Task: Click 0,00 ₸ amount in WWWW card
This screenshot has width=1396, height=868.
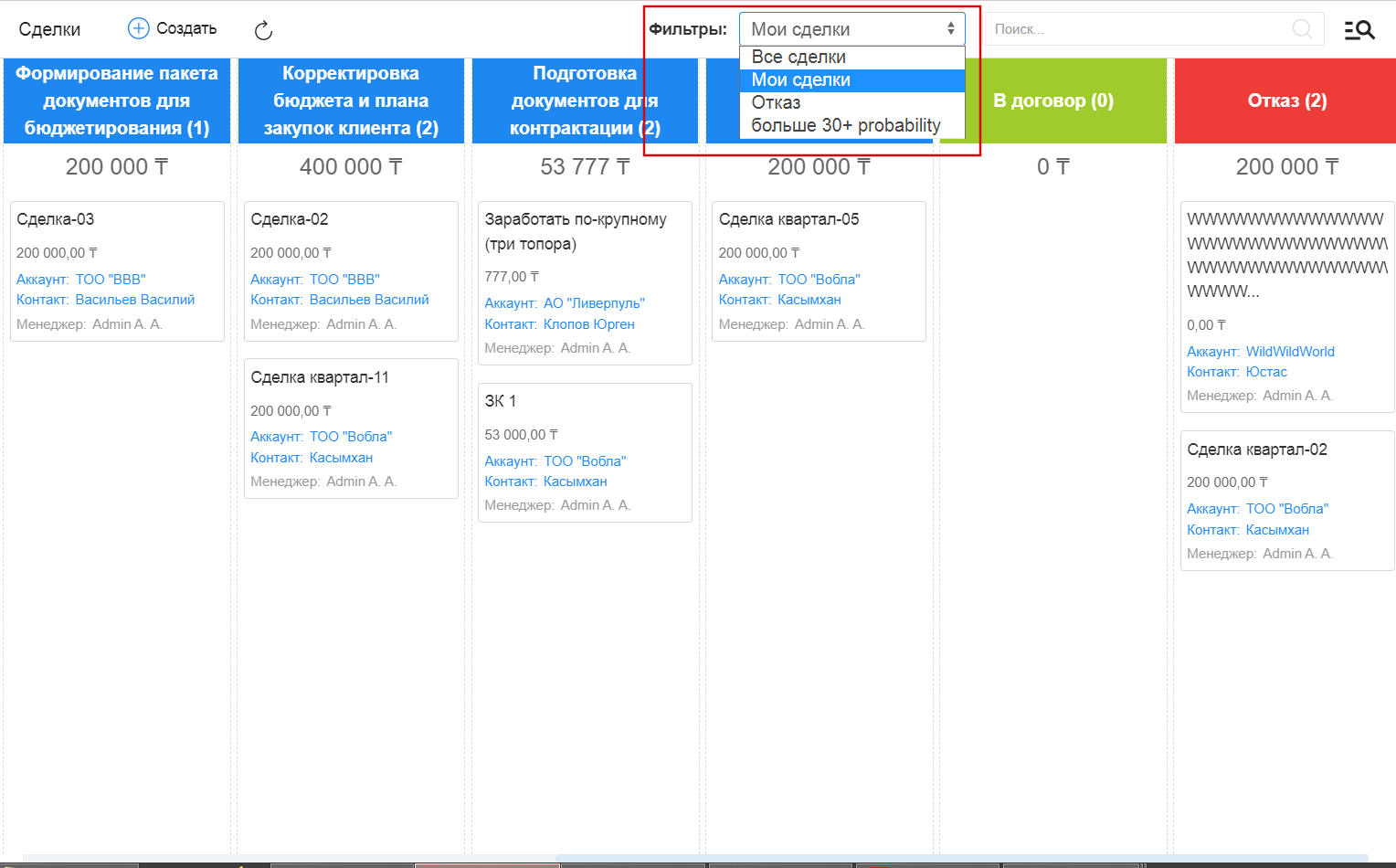Action: tap(1206, 325)
